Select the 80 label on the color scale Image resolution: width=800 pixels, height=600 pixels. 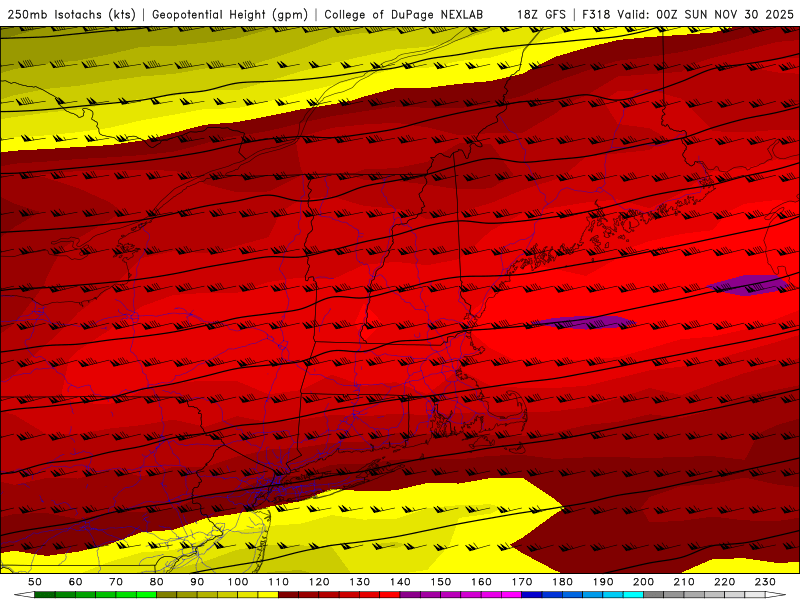[x=157, y=582]
